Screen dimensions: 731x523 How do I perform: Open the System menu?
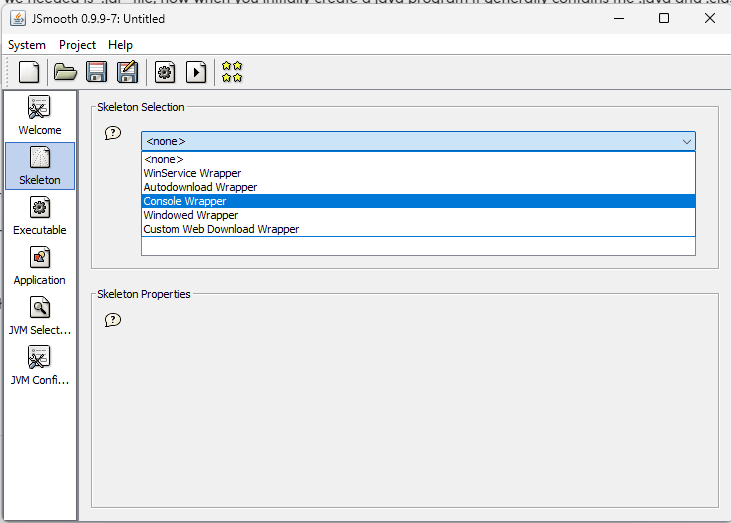click(x=27, y=45)
